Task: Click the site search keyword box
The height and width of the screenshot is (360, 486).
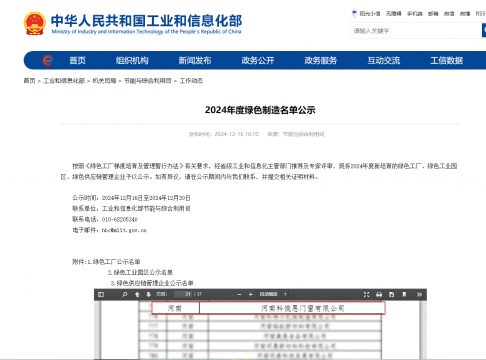Action: [416, 31]
